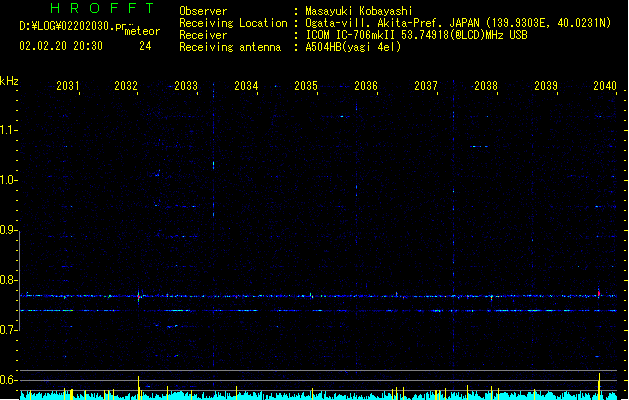Click the HROFFT title text
The image size is (629, 400).
click(103, 8)
